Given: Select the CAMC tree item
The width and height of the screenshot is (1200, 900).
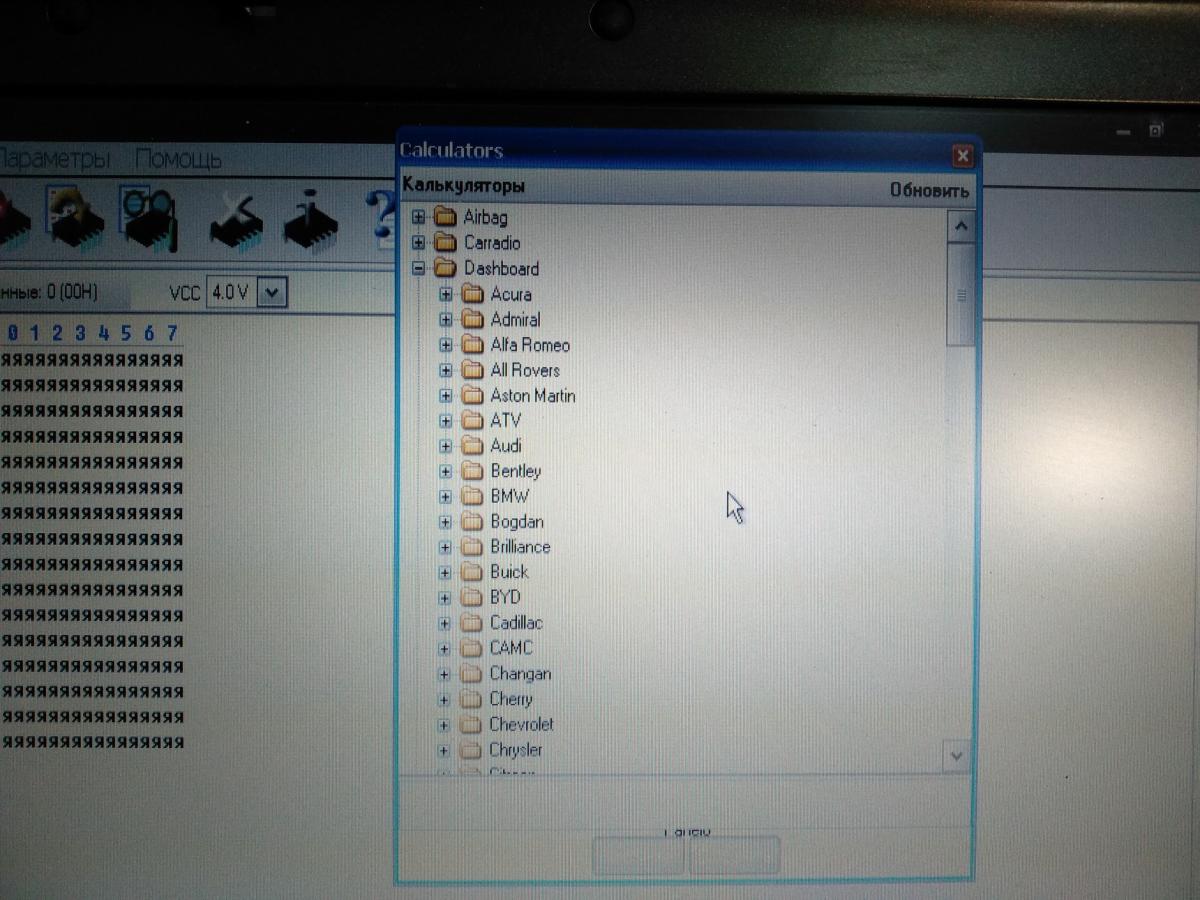Looking at the screenshot, I should [511, 648].
